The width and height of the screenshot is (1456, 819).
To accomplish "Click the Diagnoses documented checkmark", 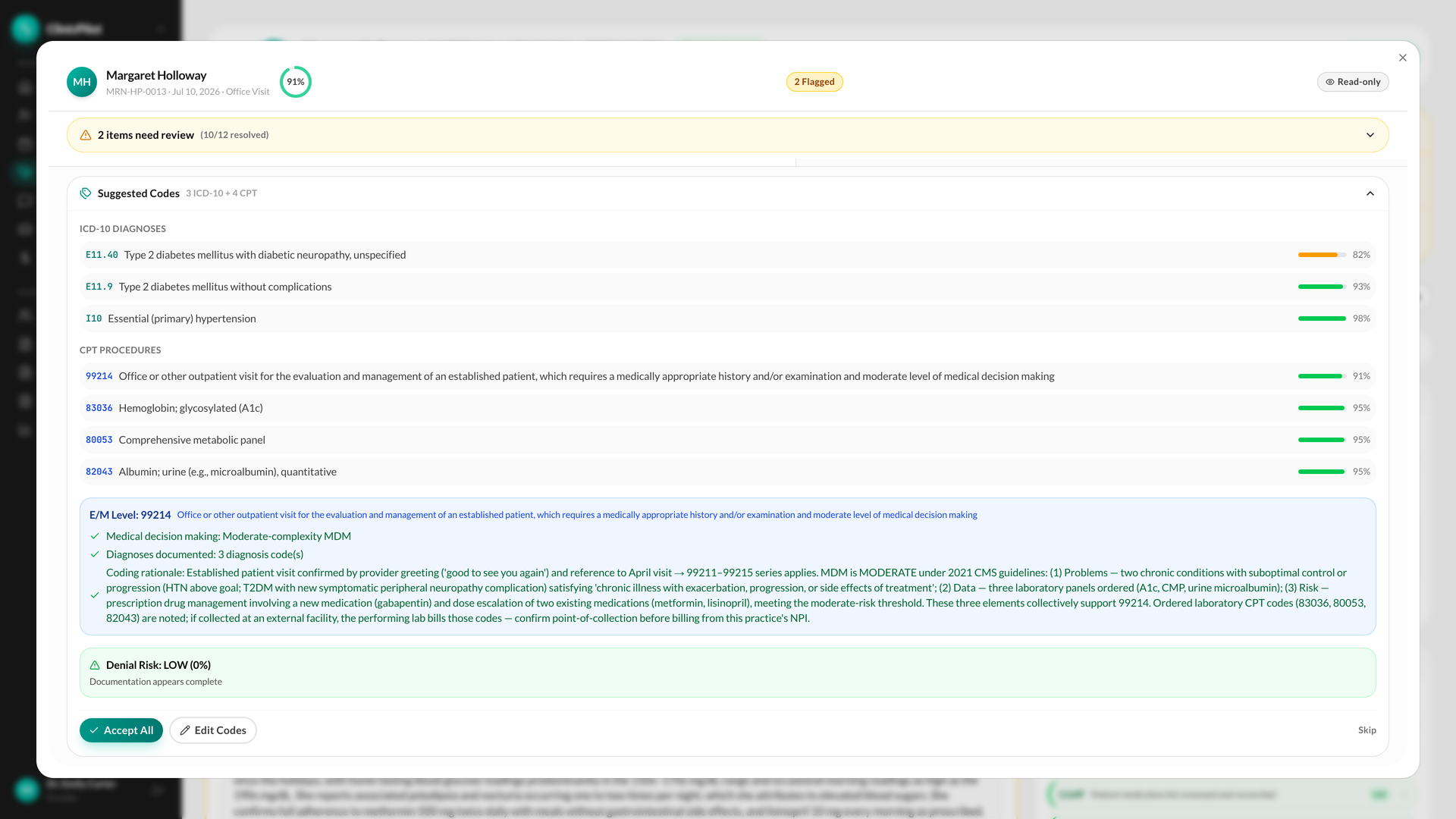I will pyautogui.click(x=95, y=554).
